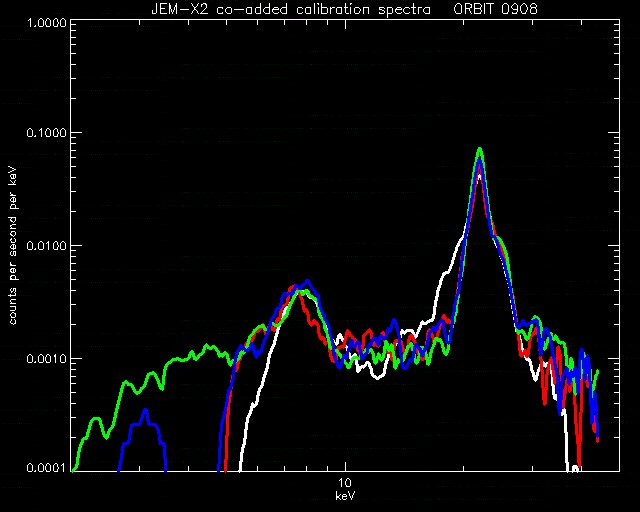Click the 0.1000 y-axis tick label
Screen dimensions: 640x512
pyautogui.click(x=47, y=133)
